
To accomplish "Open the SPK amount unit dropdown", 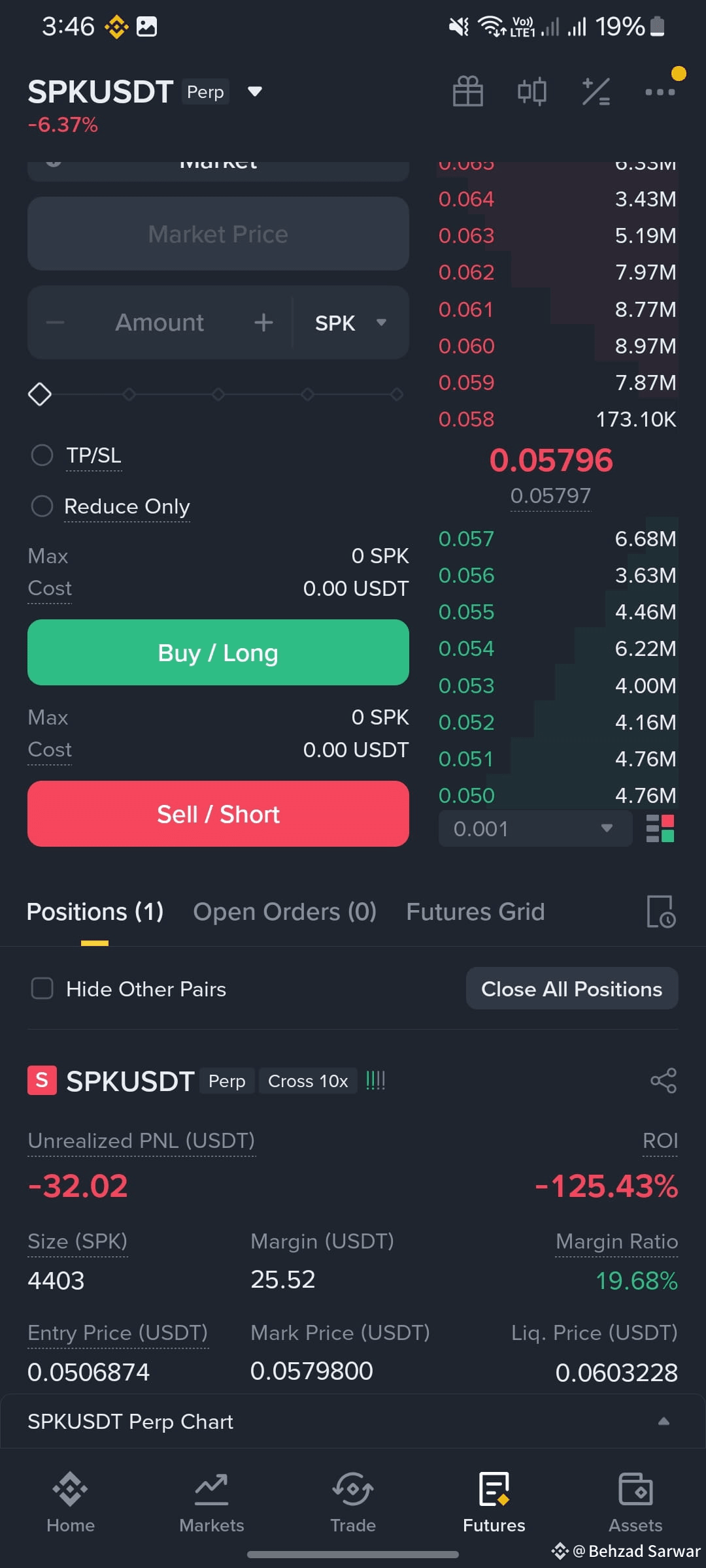I will pyautogui.click(x=351, y=323).
